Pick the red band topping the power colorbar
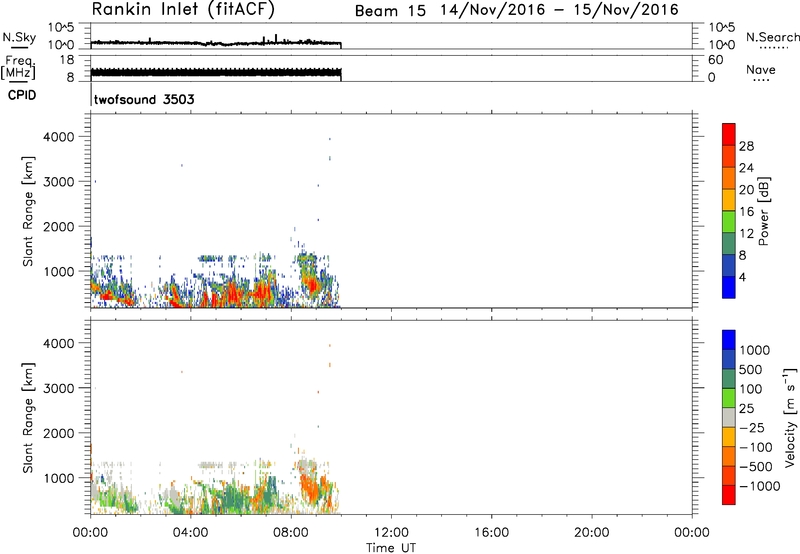The image size is (800, 554). pyautogui.click(x=729, y=134)
